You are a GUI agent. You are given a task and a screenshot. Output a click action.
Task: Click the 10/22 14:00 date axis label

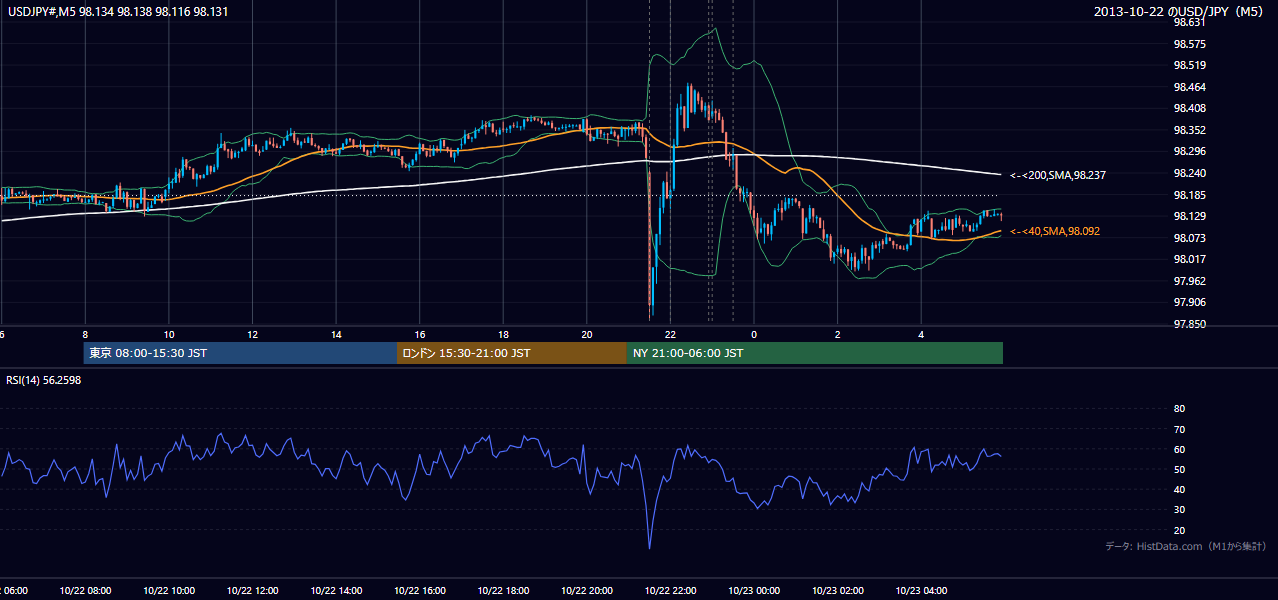click(x=336, y=591)
